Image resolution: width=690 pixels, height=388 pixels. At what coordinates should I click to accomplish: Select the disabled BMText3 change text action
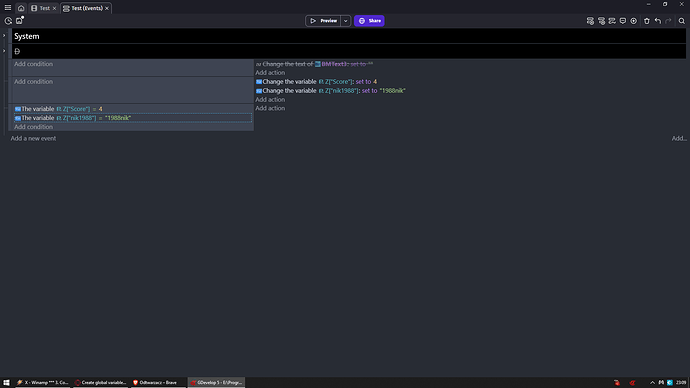314,64
